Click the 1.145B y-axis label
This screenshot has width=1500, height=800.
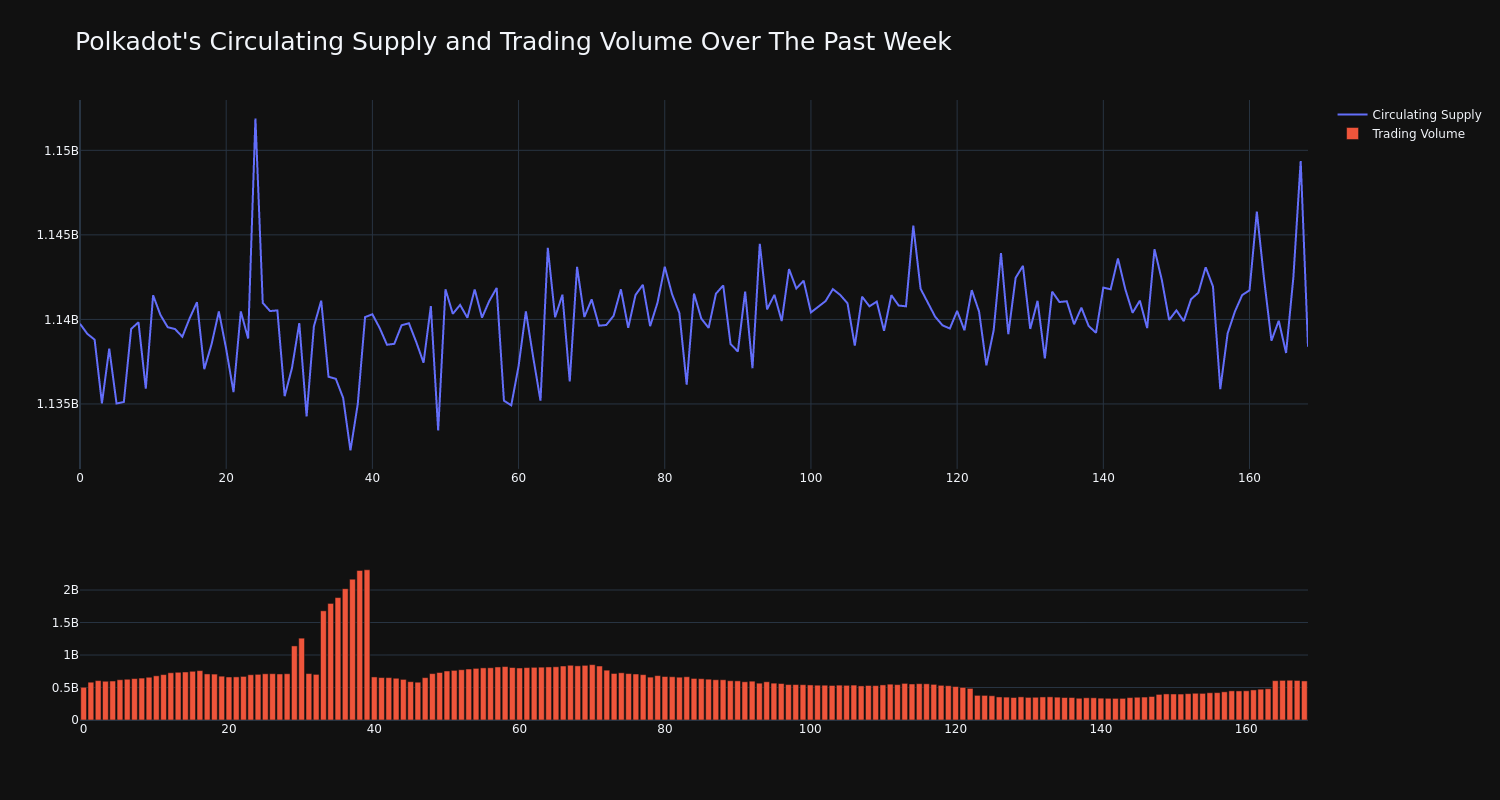click(57, 235)
